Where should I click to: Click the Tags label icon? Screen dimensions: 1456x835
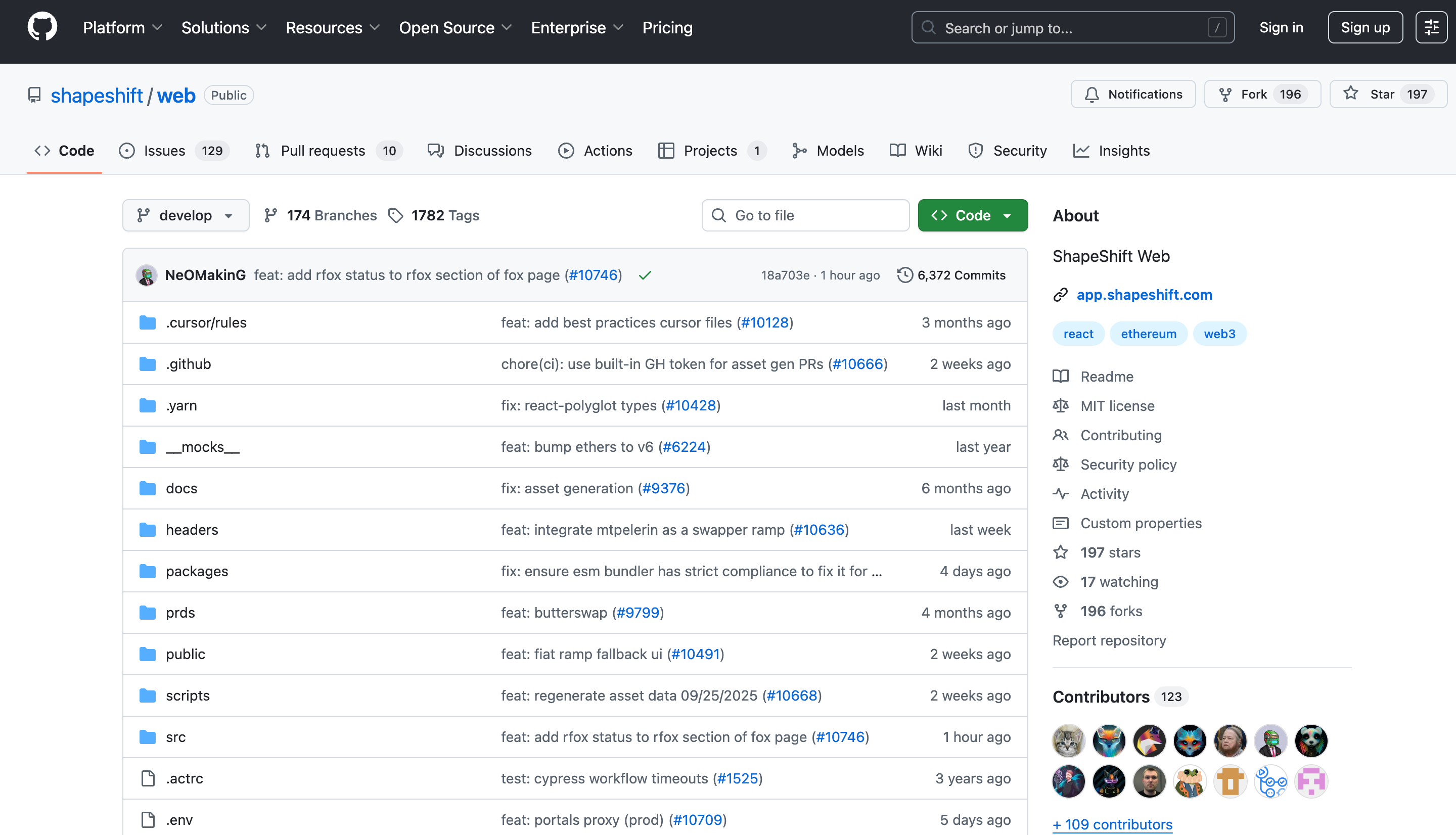[x=396, y=216]
